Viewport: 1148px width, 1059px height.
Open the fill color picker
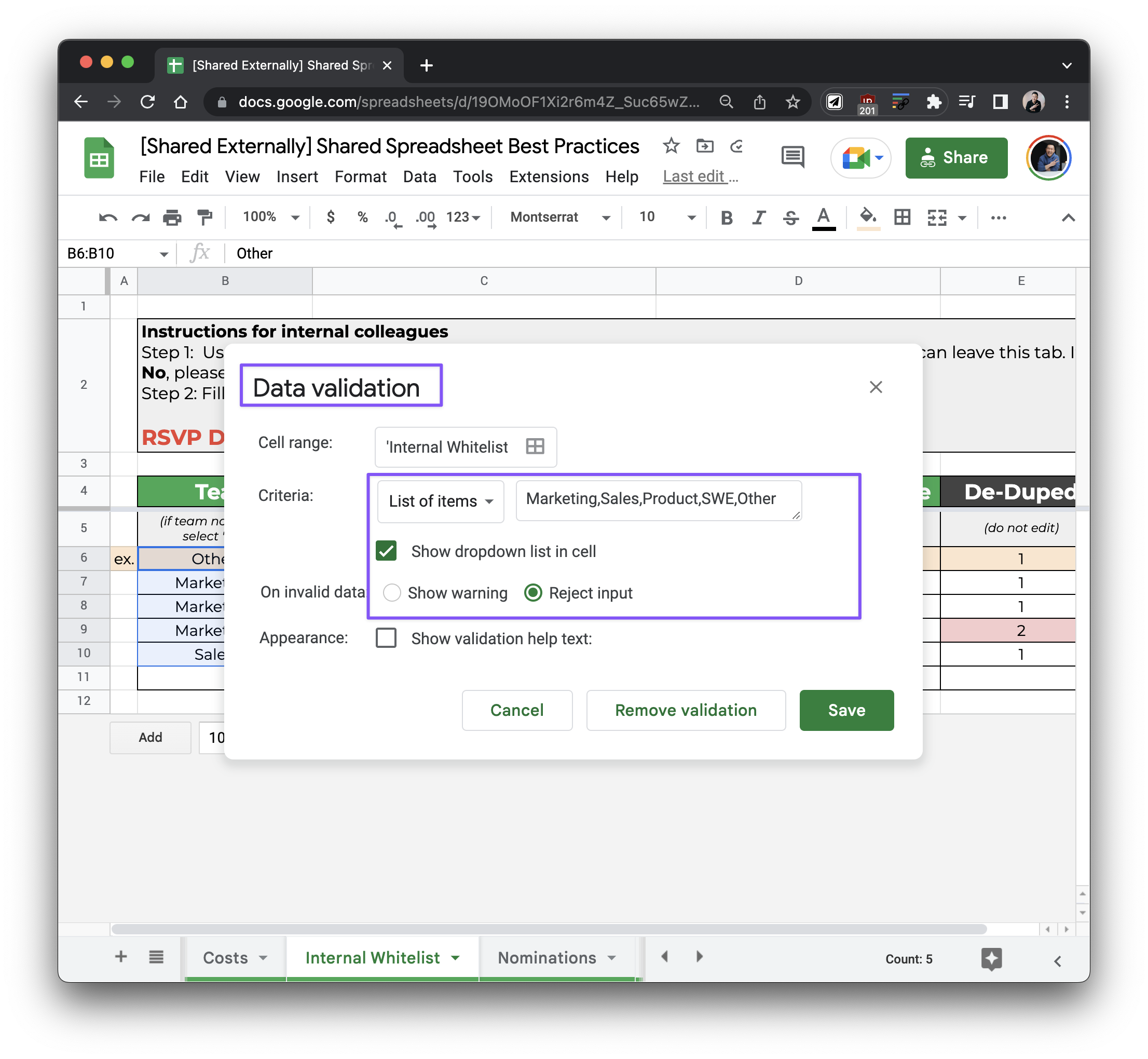click(x=868, y=218)
